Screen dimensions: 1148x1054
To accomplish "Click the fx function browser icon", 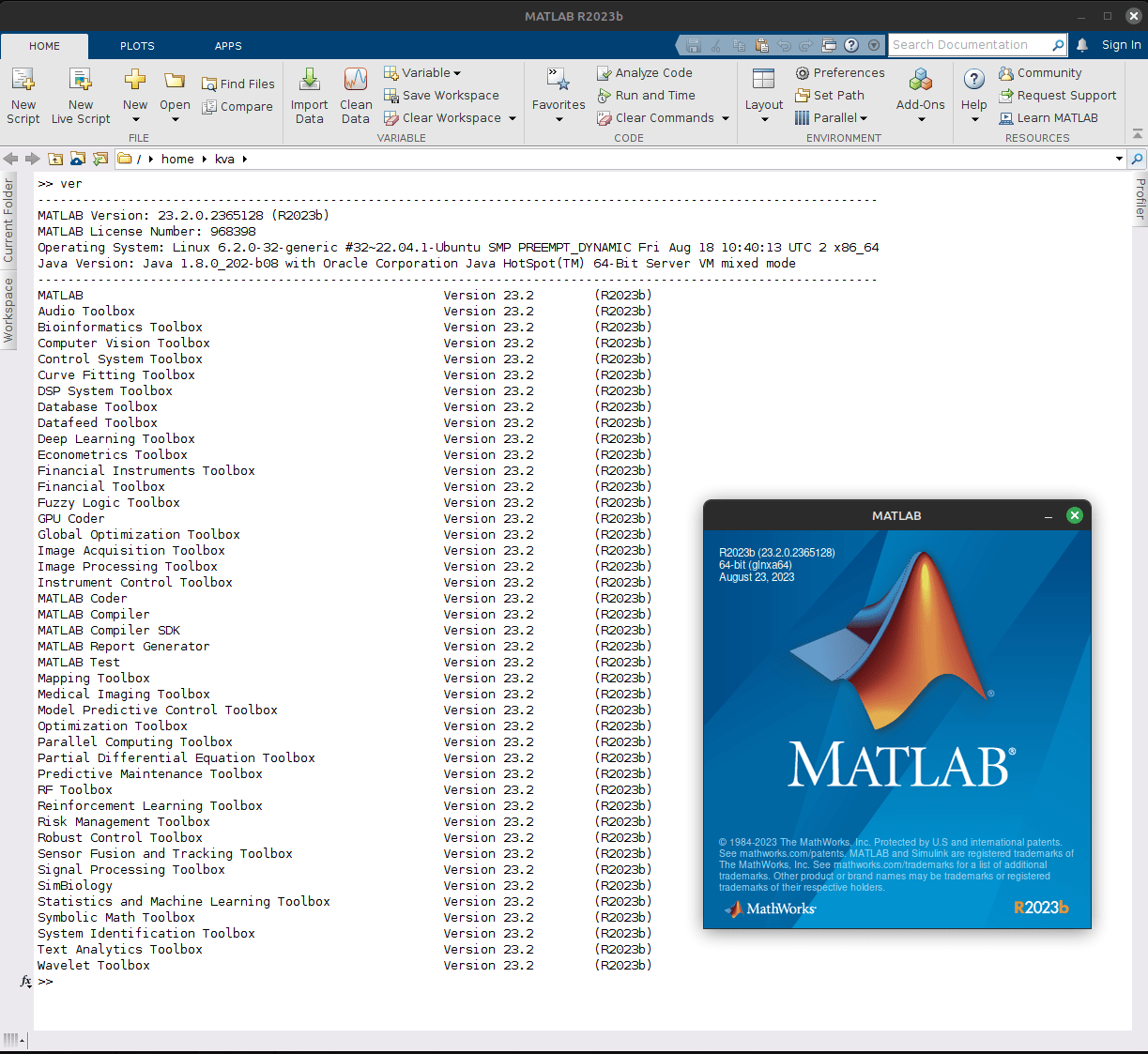I will (x=25, y=981).
